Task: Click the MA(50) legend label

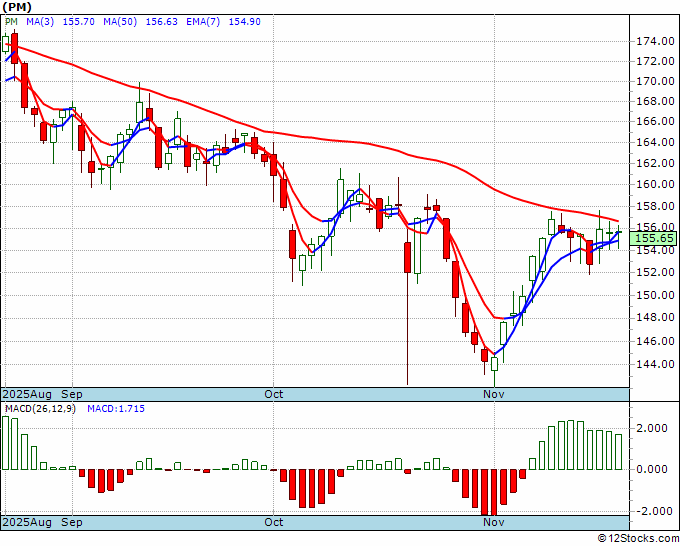Action: click(120, 21)
